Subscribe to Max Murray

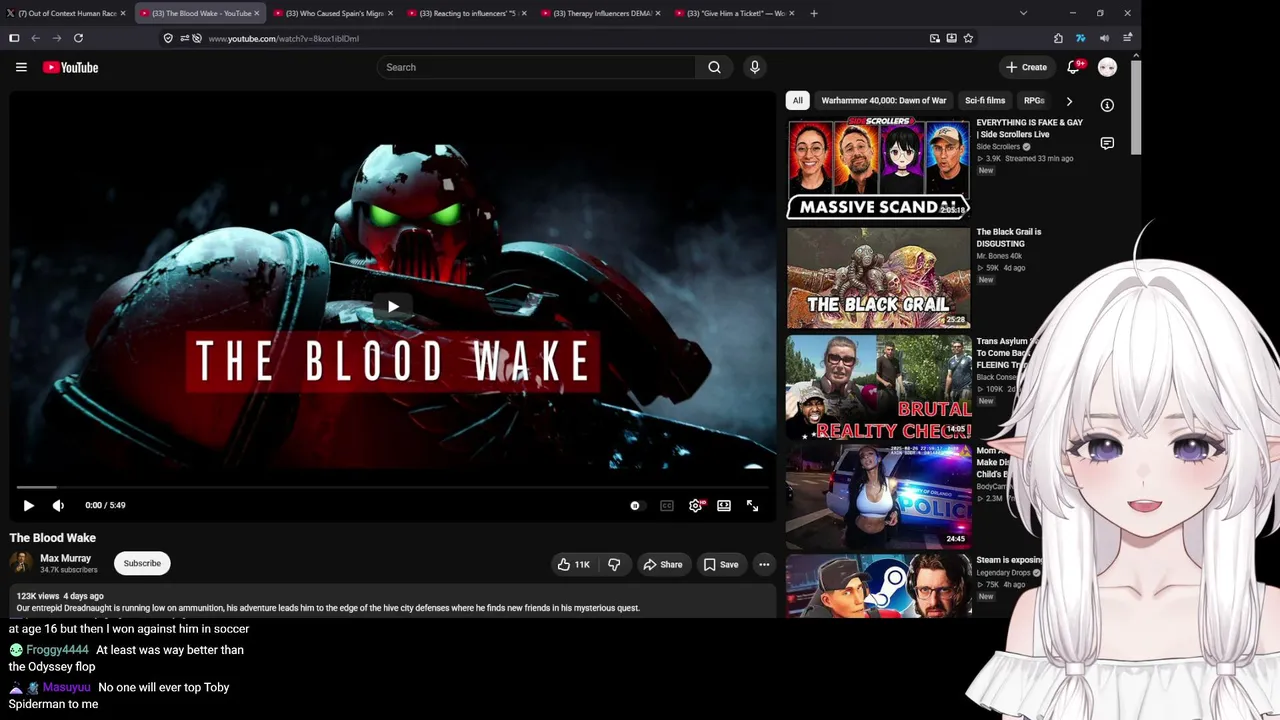pyautogui.click(x=142, y=563)
